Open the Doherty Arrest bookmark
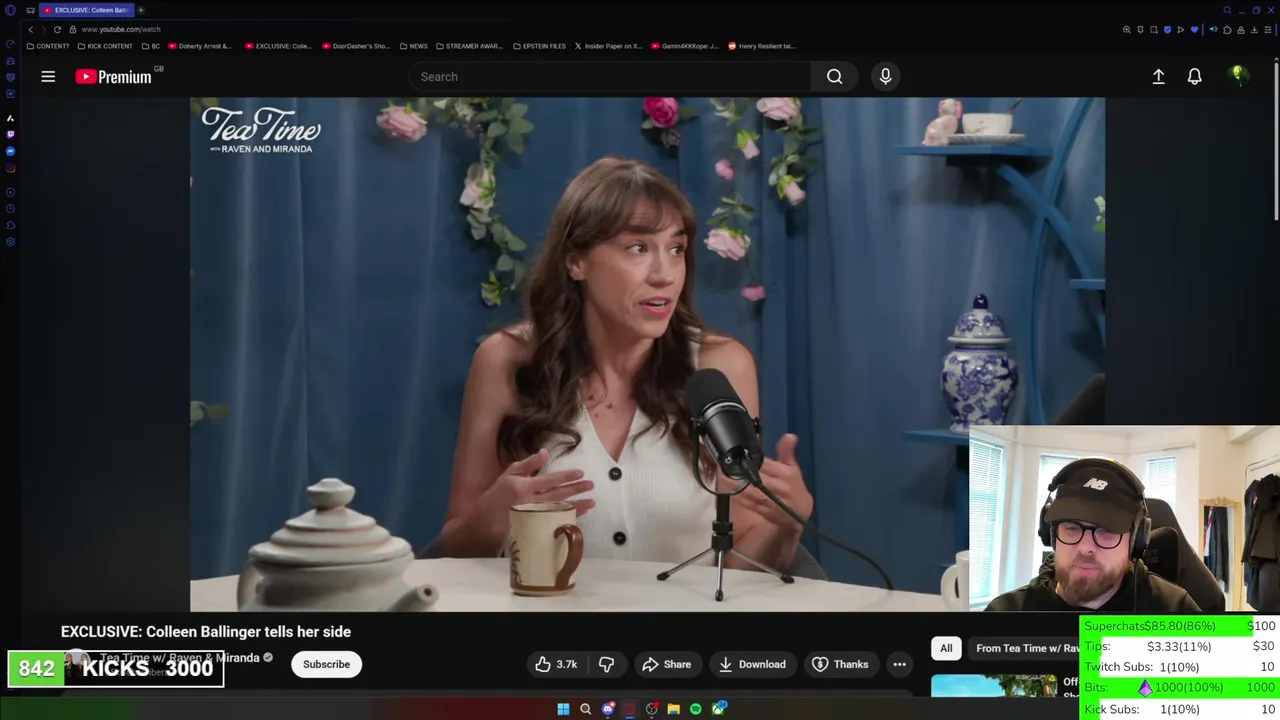This screenshot has height=720, width=1280. pyautogui.click(x=200, y=46)
